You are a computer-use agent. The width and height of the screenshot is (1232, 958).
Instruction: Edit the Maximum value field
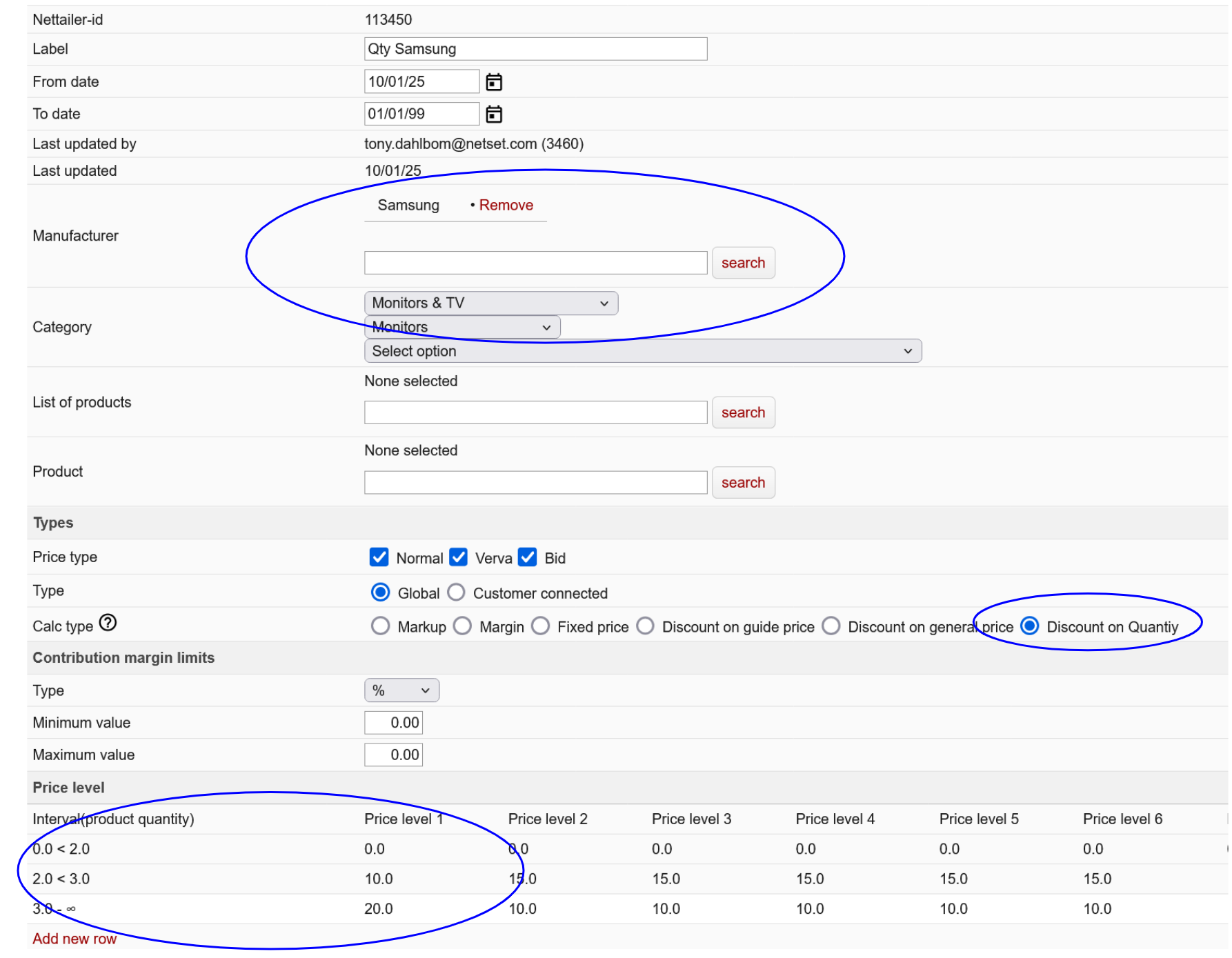(x=393, y=755)
